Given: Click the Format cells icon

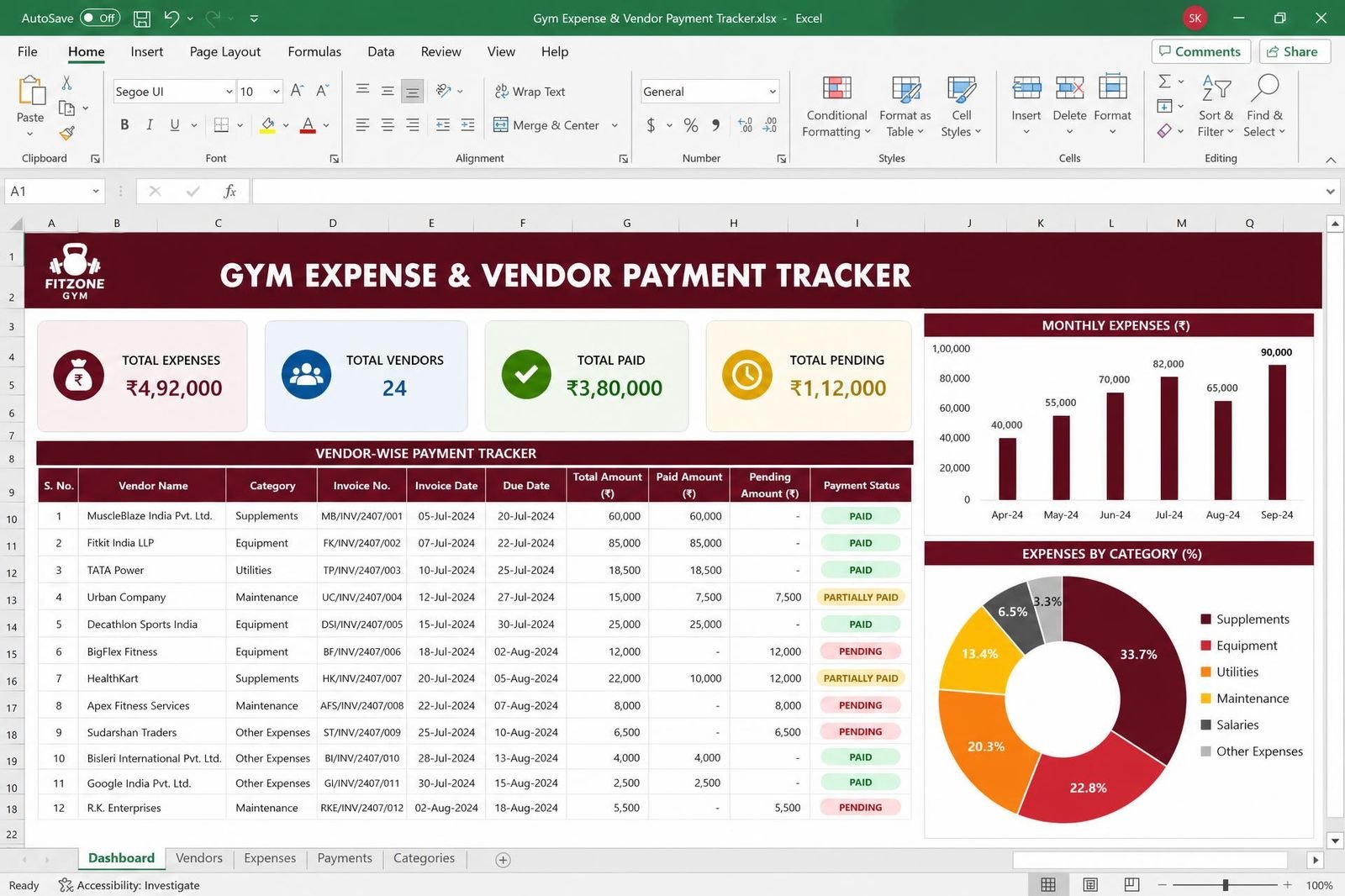Looking at the screenshot, I should pyautogui.click(x=1112, y=87).
